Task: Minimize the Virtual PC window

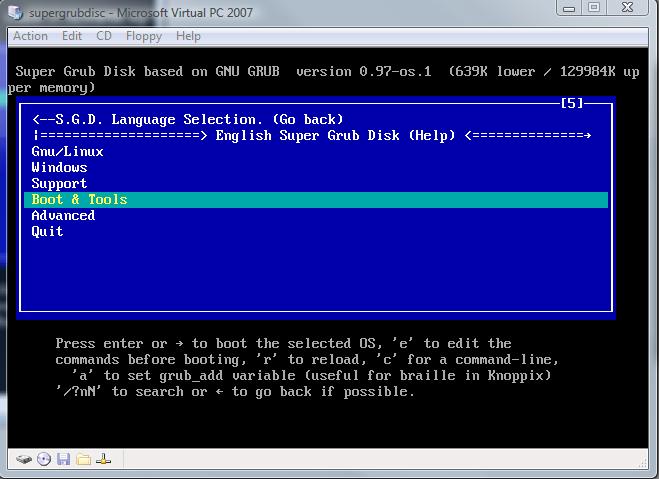Action: (x=569, y=8)
